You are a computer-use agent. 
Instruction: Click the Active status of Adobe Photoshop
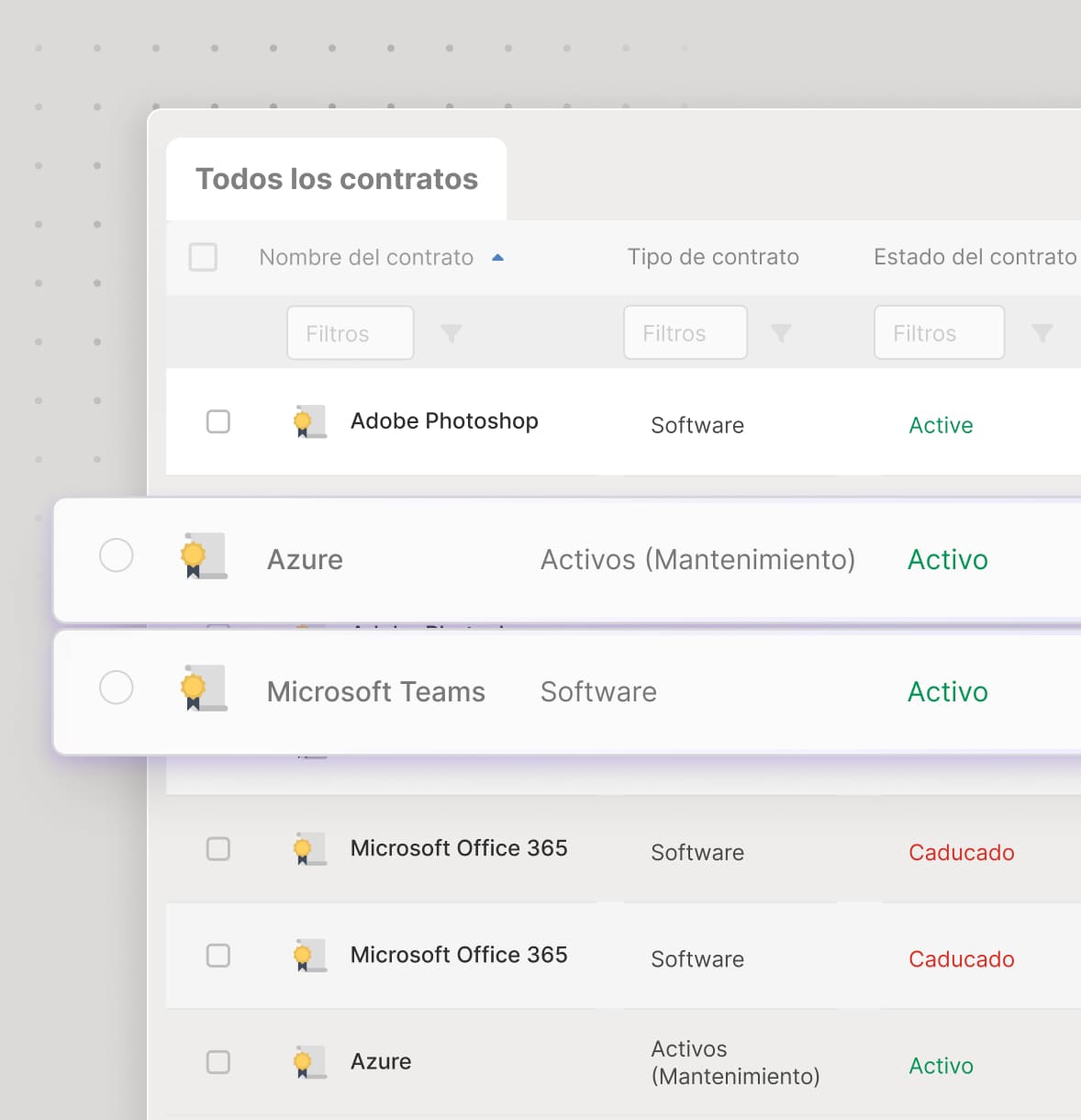(941, 425)
